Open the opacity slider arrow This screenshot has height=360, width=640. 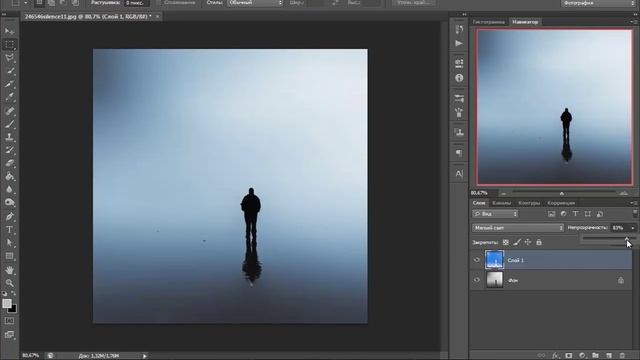coord(633,228)
